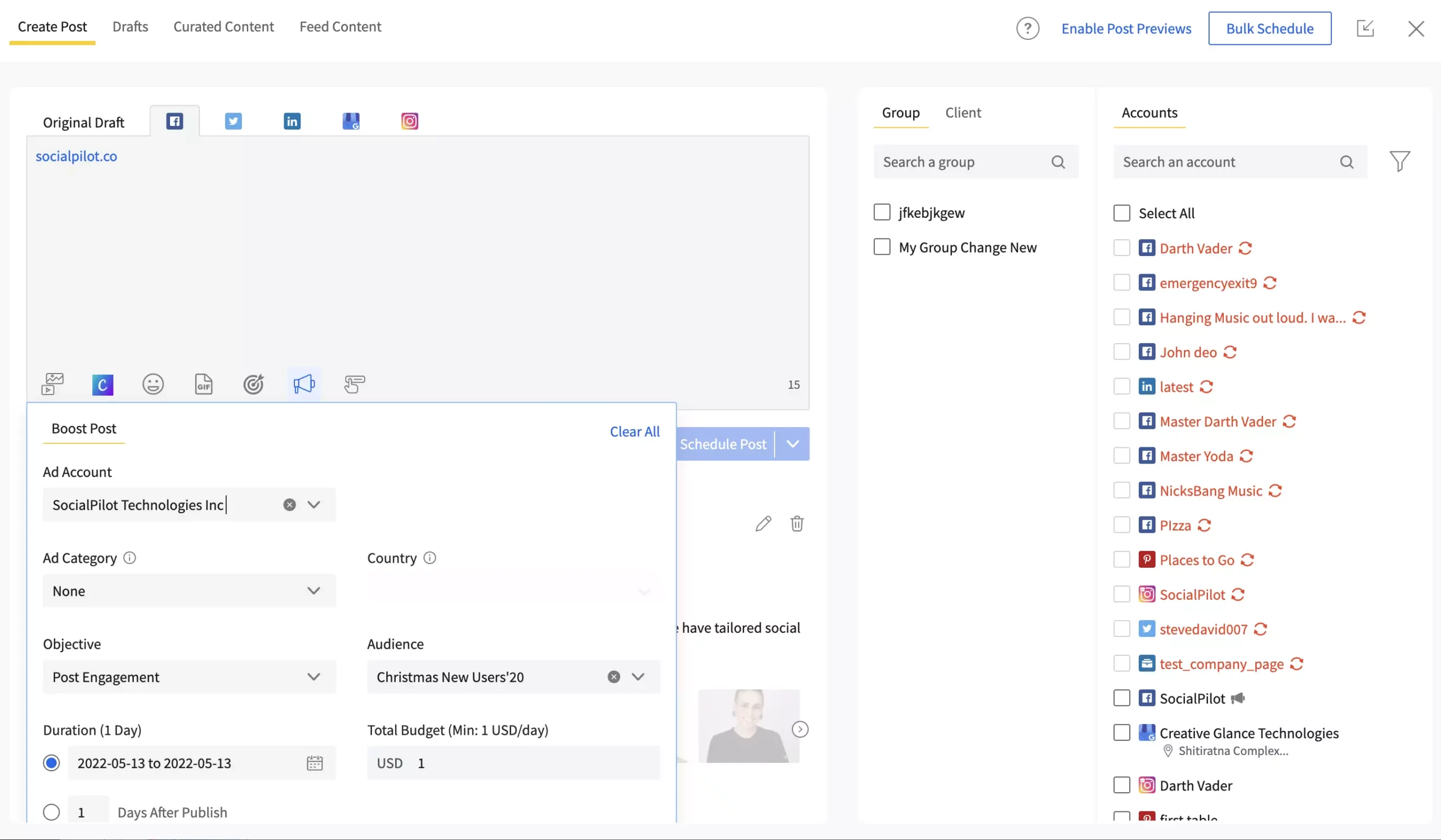This screenshot has width=1441, height=840.
Task: Open the Create Post tab
Action: [52, 26]
